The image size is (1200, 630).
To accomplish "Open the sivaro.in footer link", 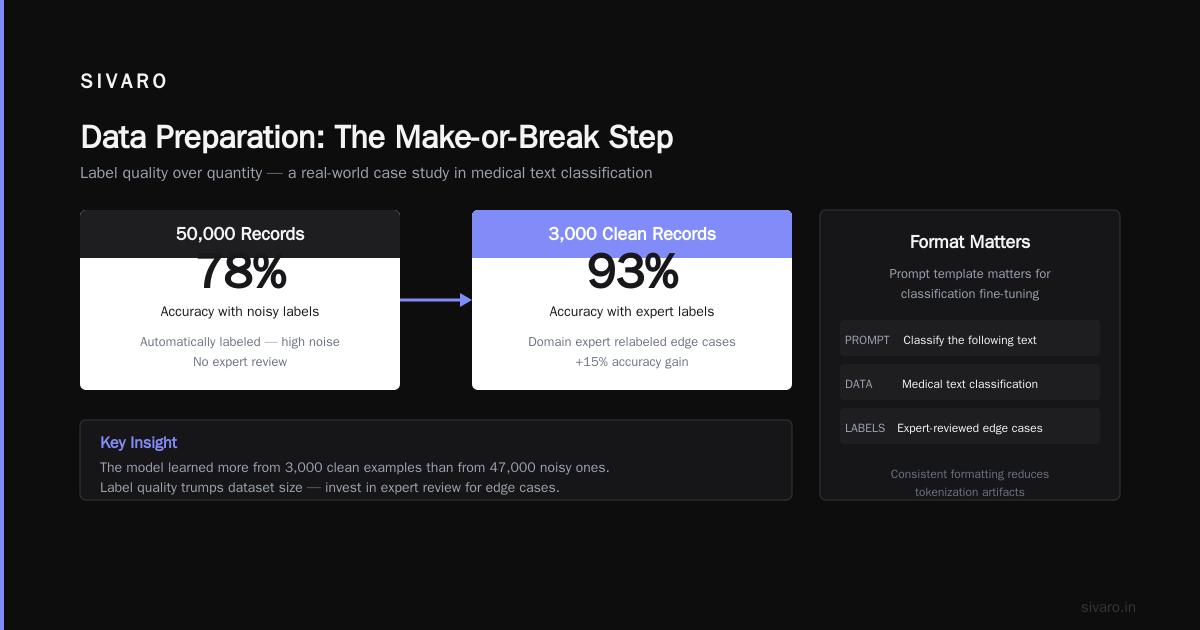I will tap(1108, 607).
